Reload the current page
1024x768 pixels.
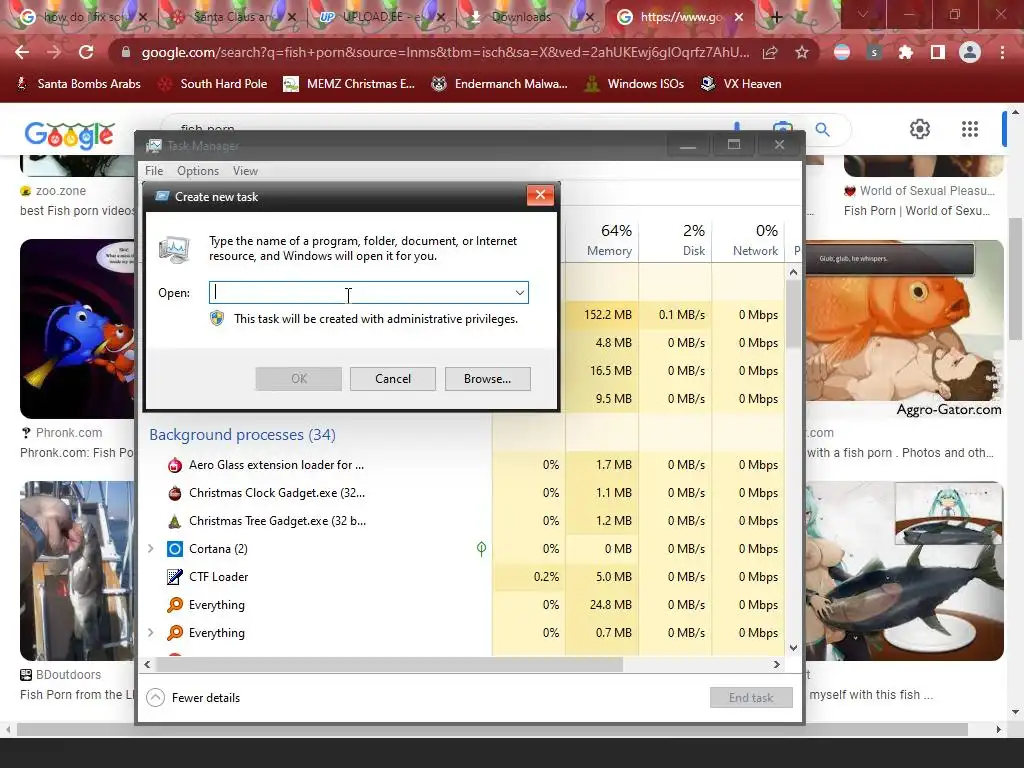[86, 52]
